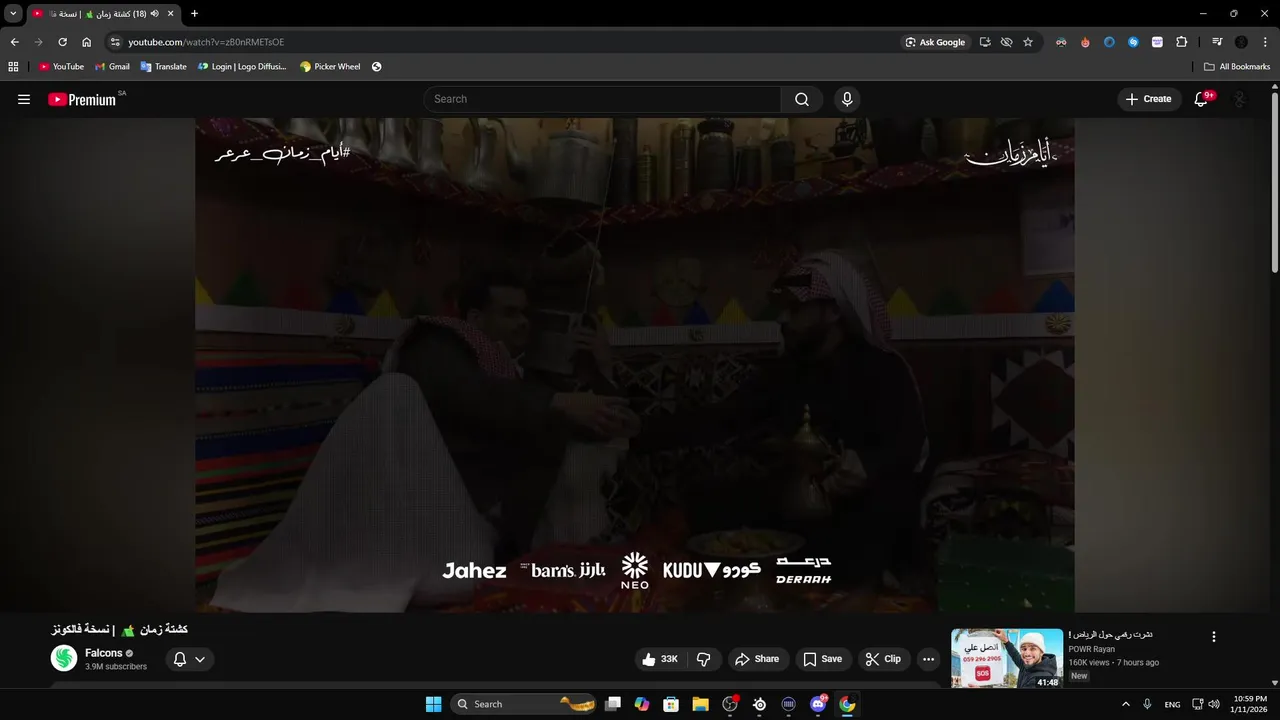Mute tab via speaker icon on tab

[x=154, y=13]
